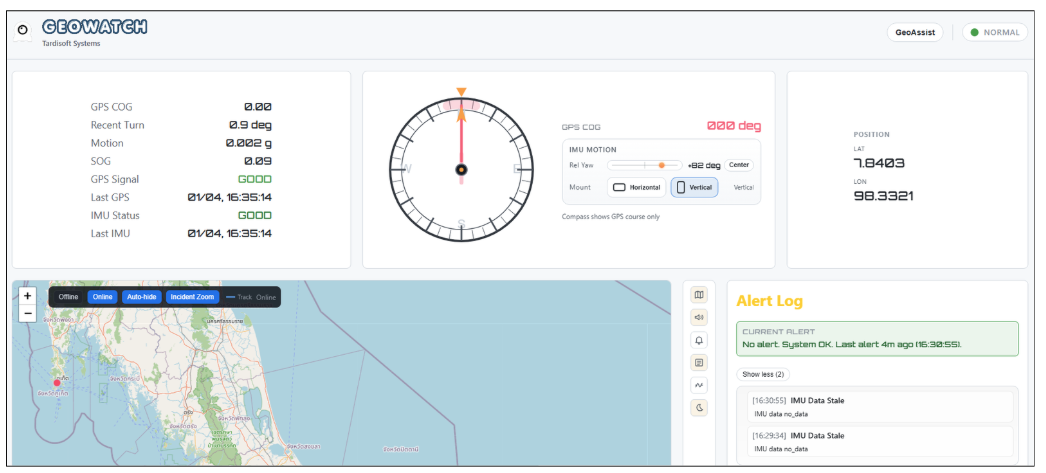Screen dimensions: 1046x473
Task: Click the +82 deg Rel Yaw value
Action: pyautogui.click(x=704, y=165)
